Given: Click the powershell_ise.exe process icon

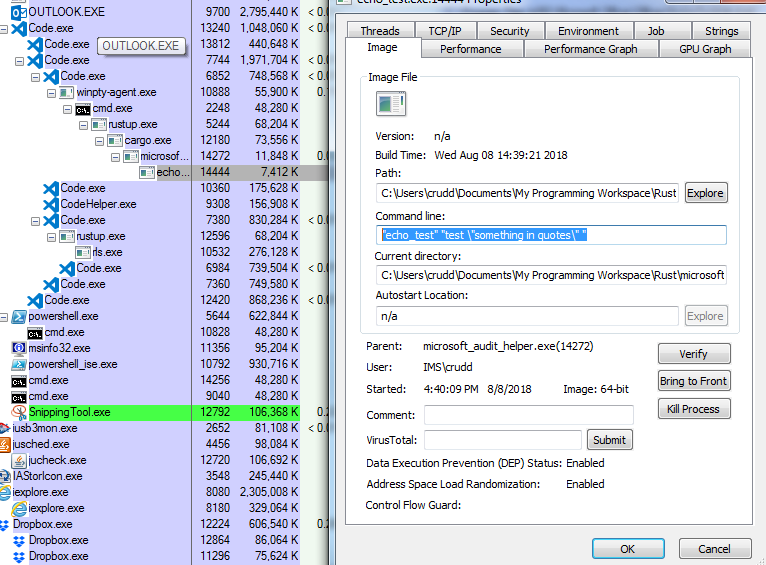Looking at the screenshot, I should click(x=19, y=364).
